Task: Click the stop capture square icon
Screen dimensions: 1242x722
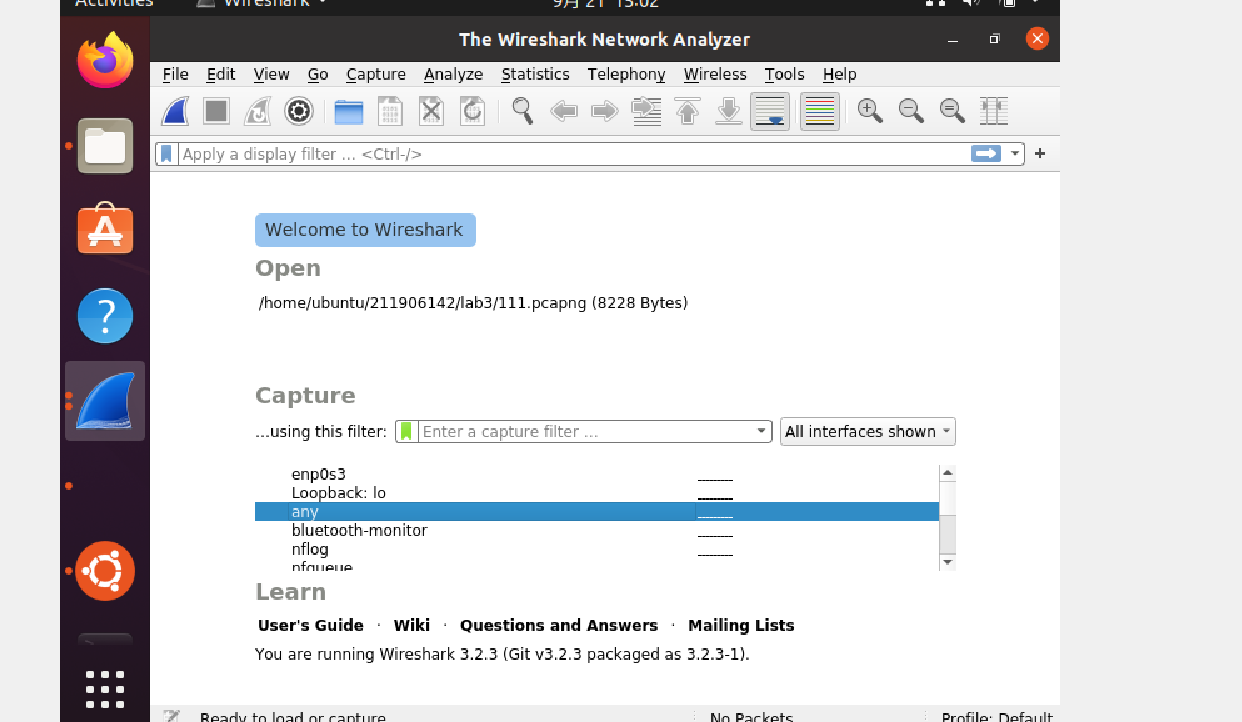Action: pyautogui.click(x=216, y=111)
